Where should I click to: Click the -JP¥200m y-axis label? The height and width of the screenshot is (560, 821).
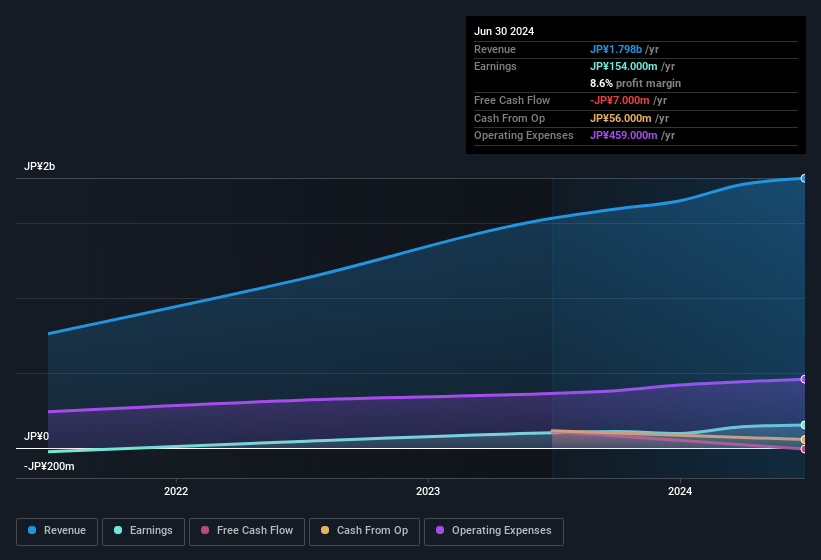click(x=49, y=466)
